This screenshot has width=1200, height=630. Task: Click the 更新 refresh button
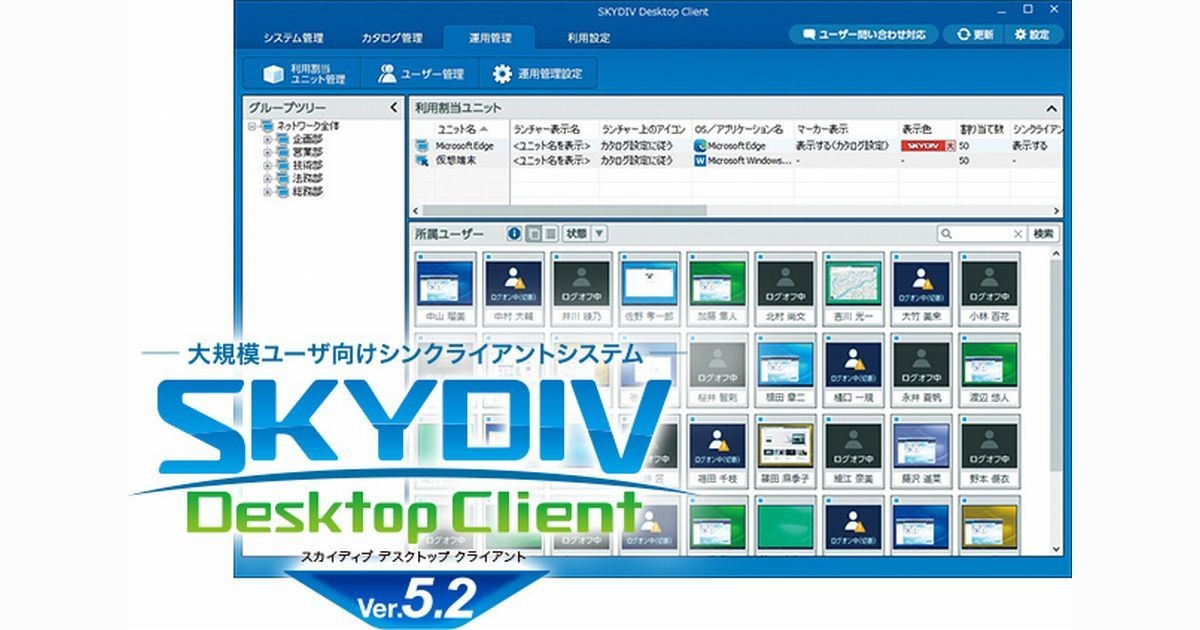click(975, 34)
